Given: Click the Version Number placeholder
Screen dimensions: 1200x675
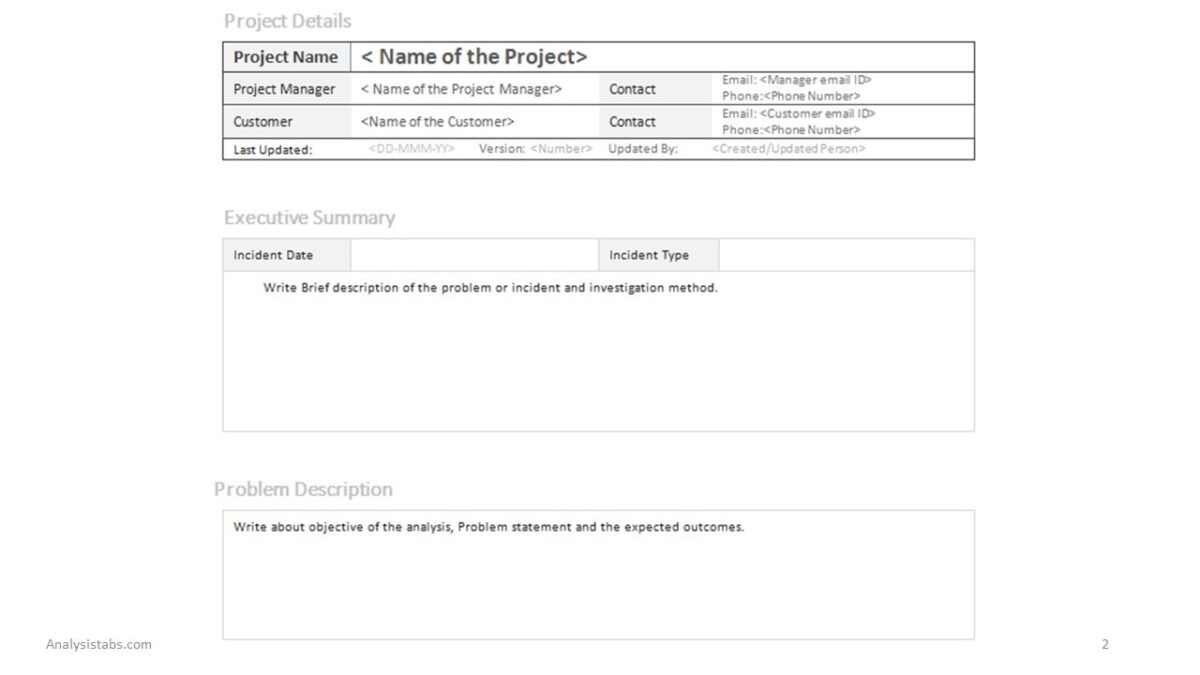Looking at the screenshot, I should point(561,149).
